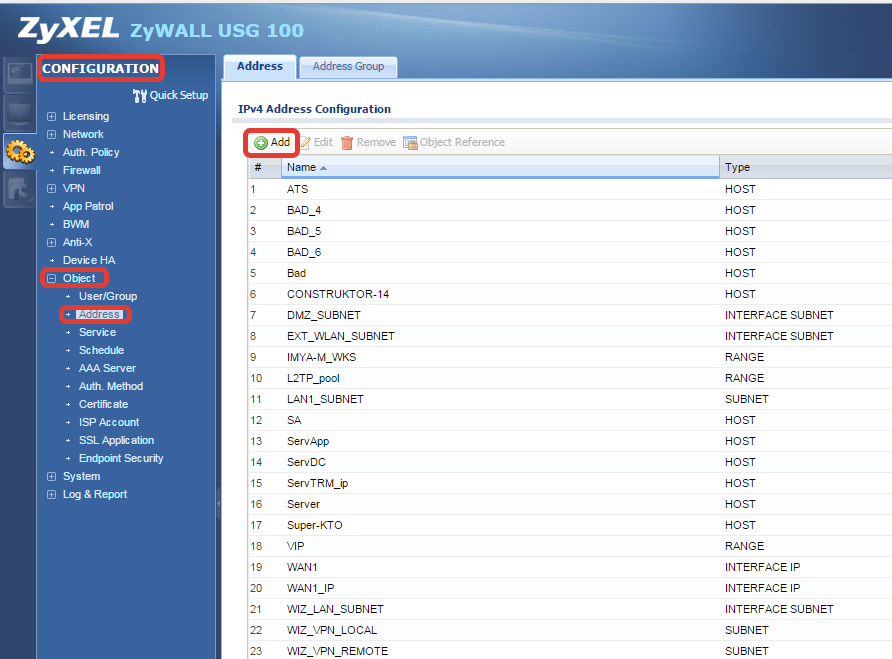Expand the Log & Report node

click(51, 495)
